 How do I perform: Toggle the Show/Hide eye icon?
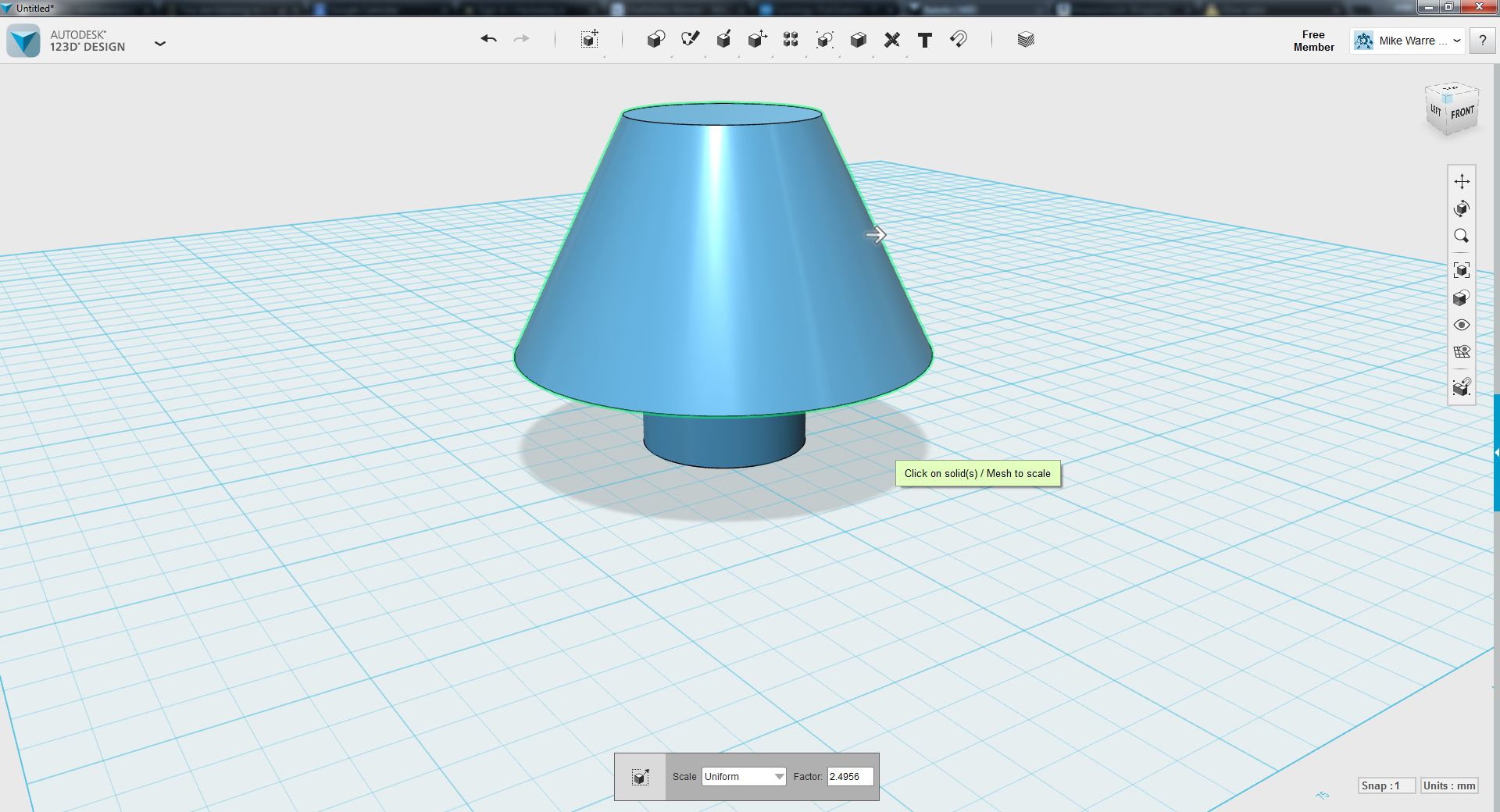(1462, 325)
